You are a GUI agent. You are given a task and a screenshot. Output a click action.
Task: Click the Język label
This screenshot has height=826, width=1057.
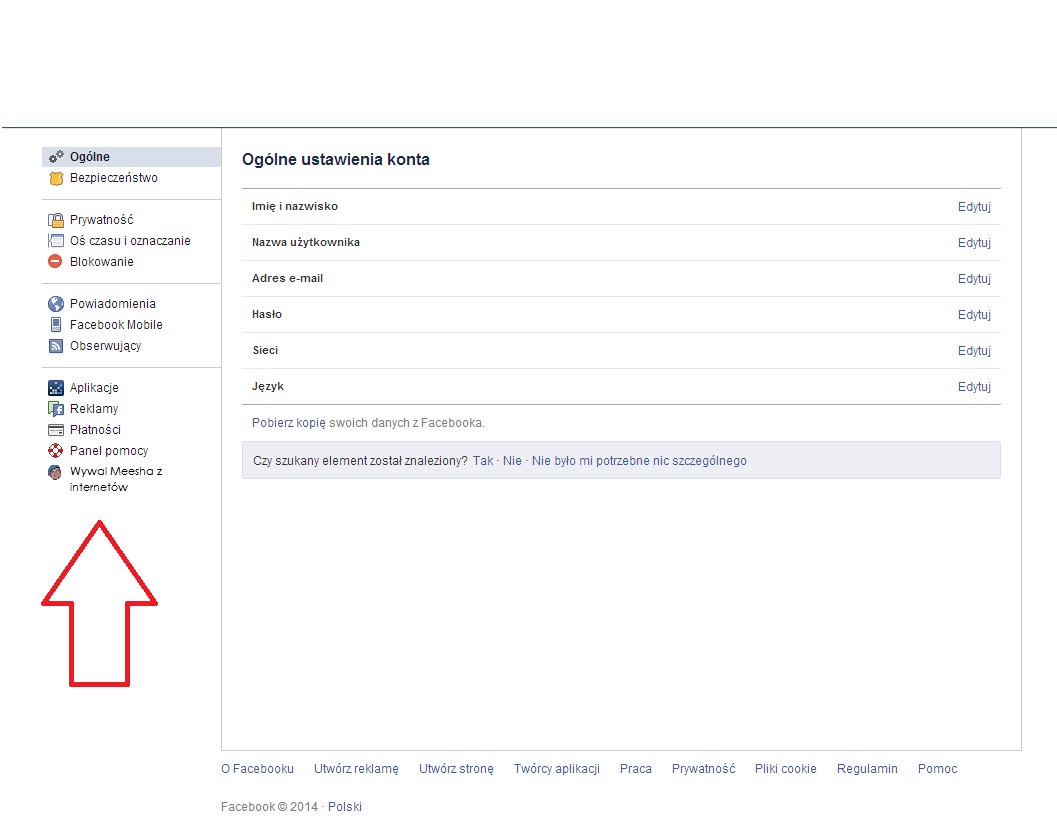[268, 386]
